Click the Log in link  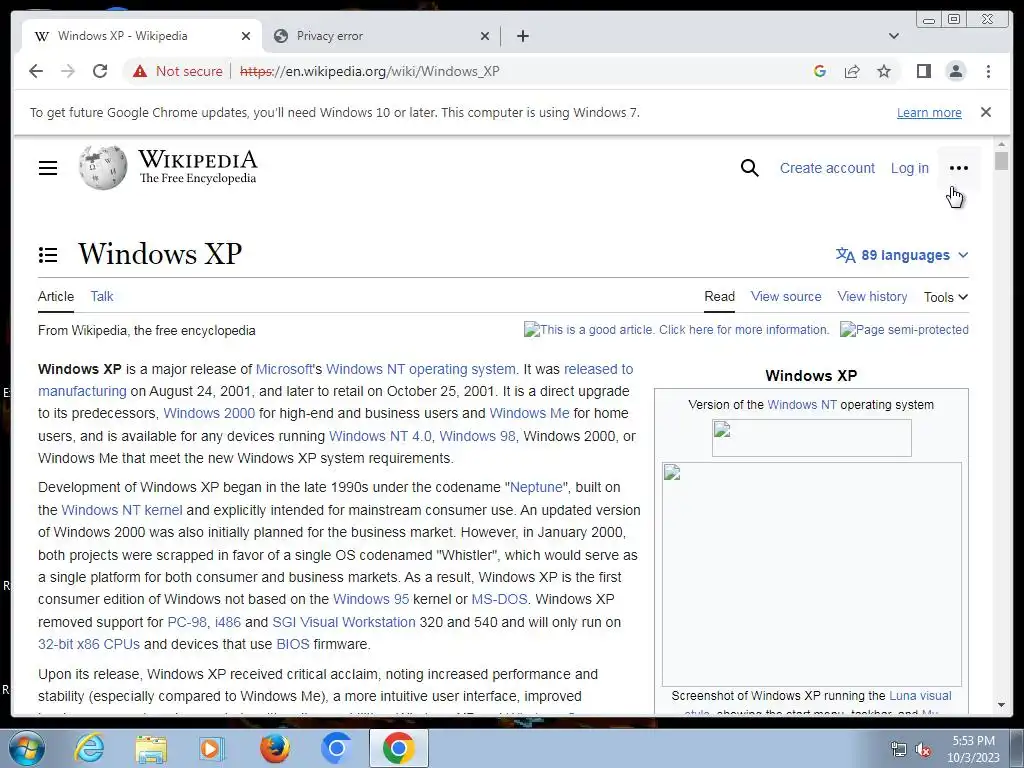tap(909, 168)
